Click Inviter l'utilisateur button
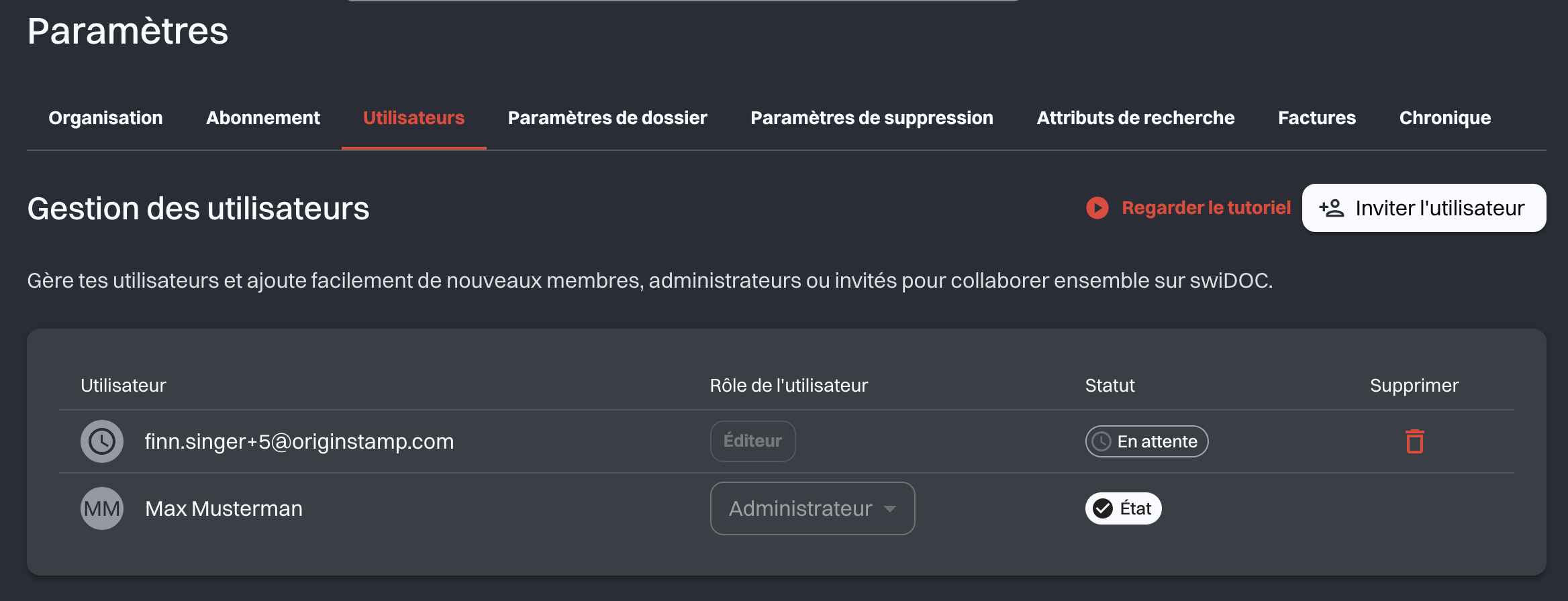Screen dimensions: 1568x601 (1424, 208)
